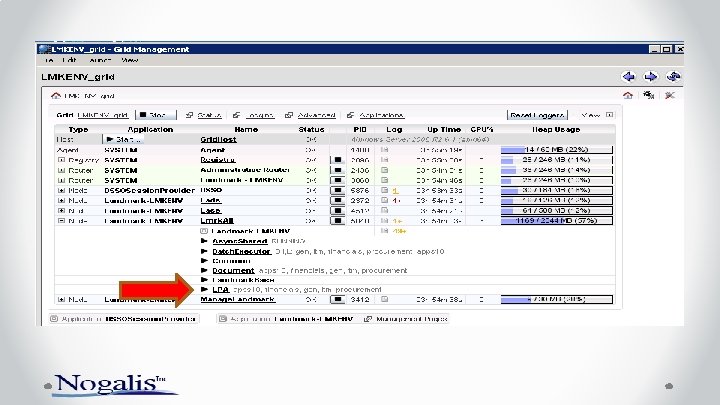
Task: Open the BatchExecutor module link
Action: coord(241,251)
